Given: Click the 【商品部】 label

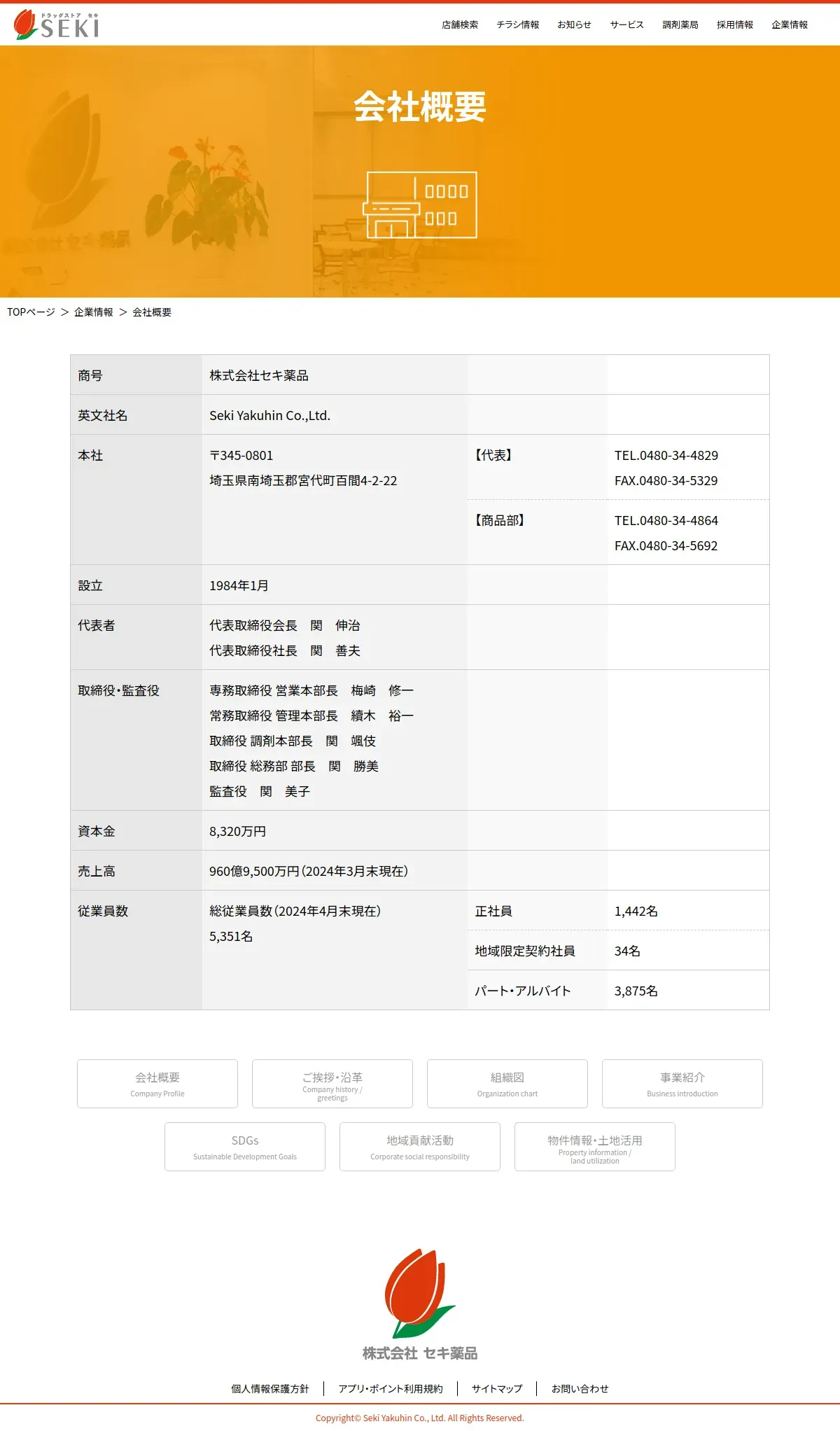Looking at the screenshot, I should [x=500, y=520].
